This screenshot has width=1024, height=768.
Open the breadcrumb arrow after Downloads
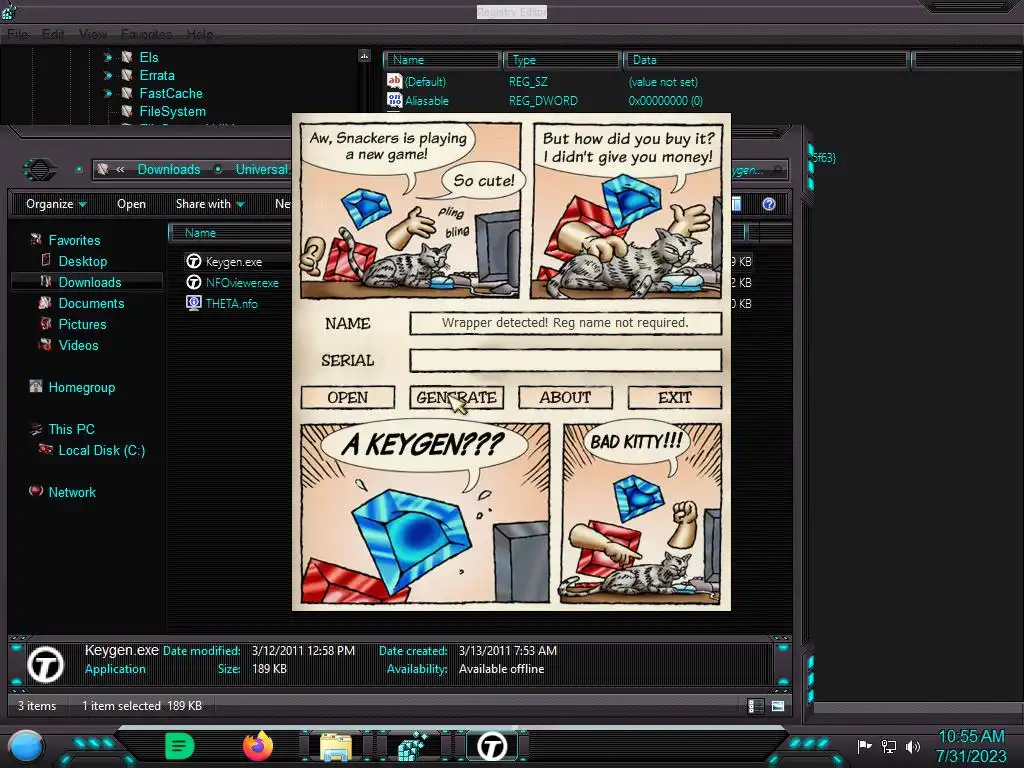(217, 169)
